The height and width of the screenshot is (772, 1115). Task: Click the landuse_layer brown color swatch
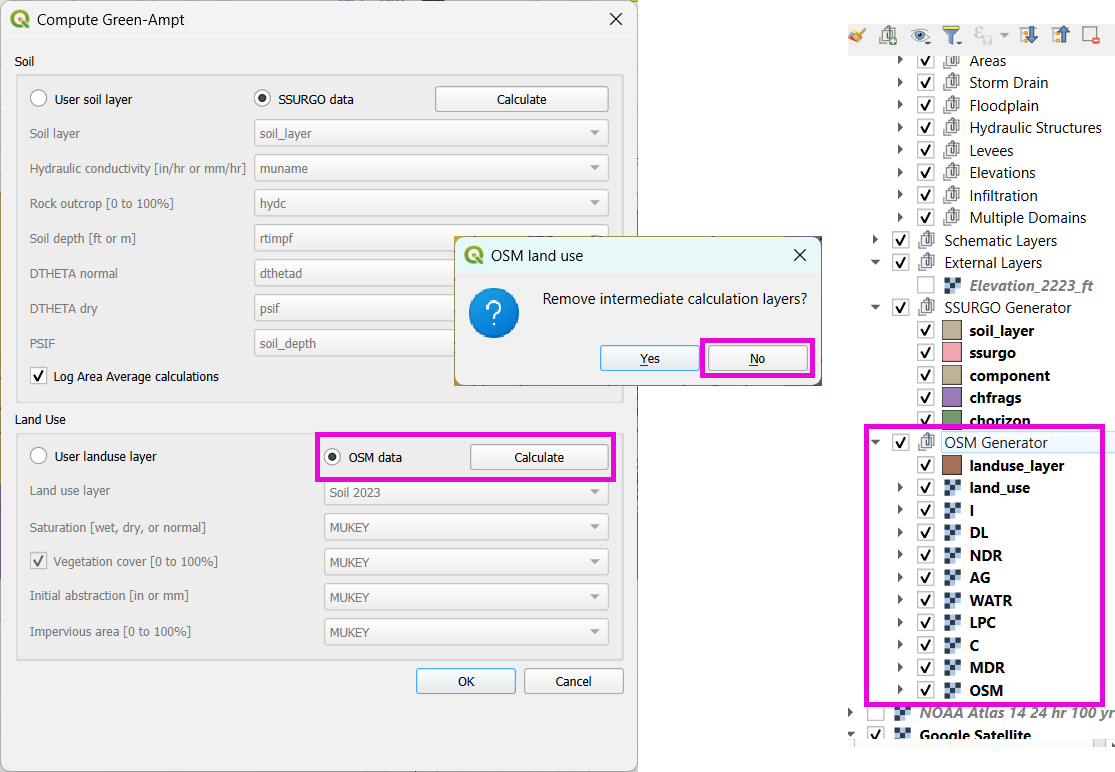(x=952, y=465)
